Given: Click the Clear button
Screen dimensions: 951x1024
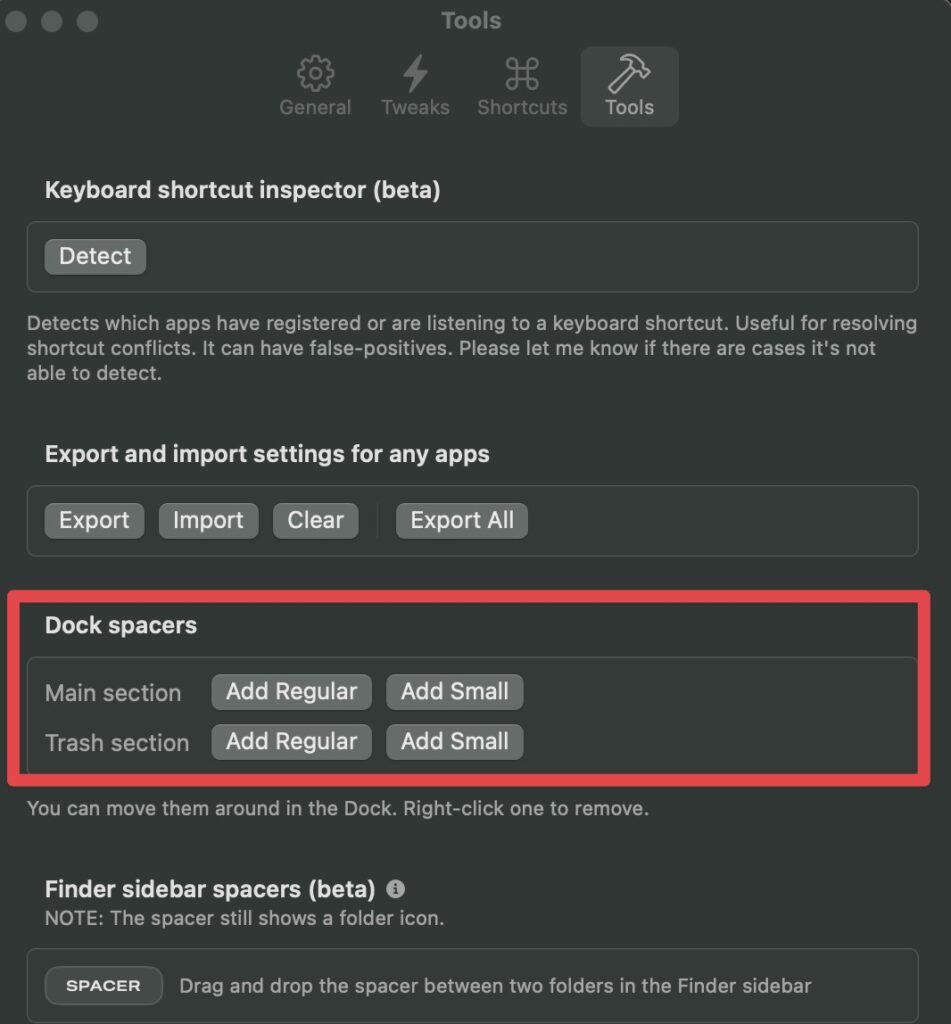Looking at the screenshot, I should pyautogui.click(x=315, y=520).
